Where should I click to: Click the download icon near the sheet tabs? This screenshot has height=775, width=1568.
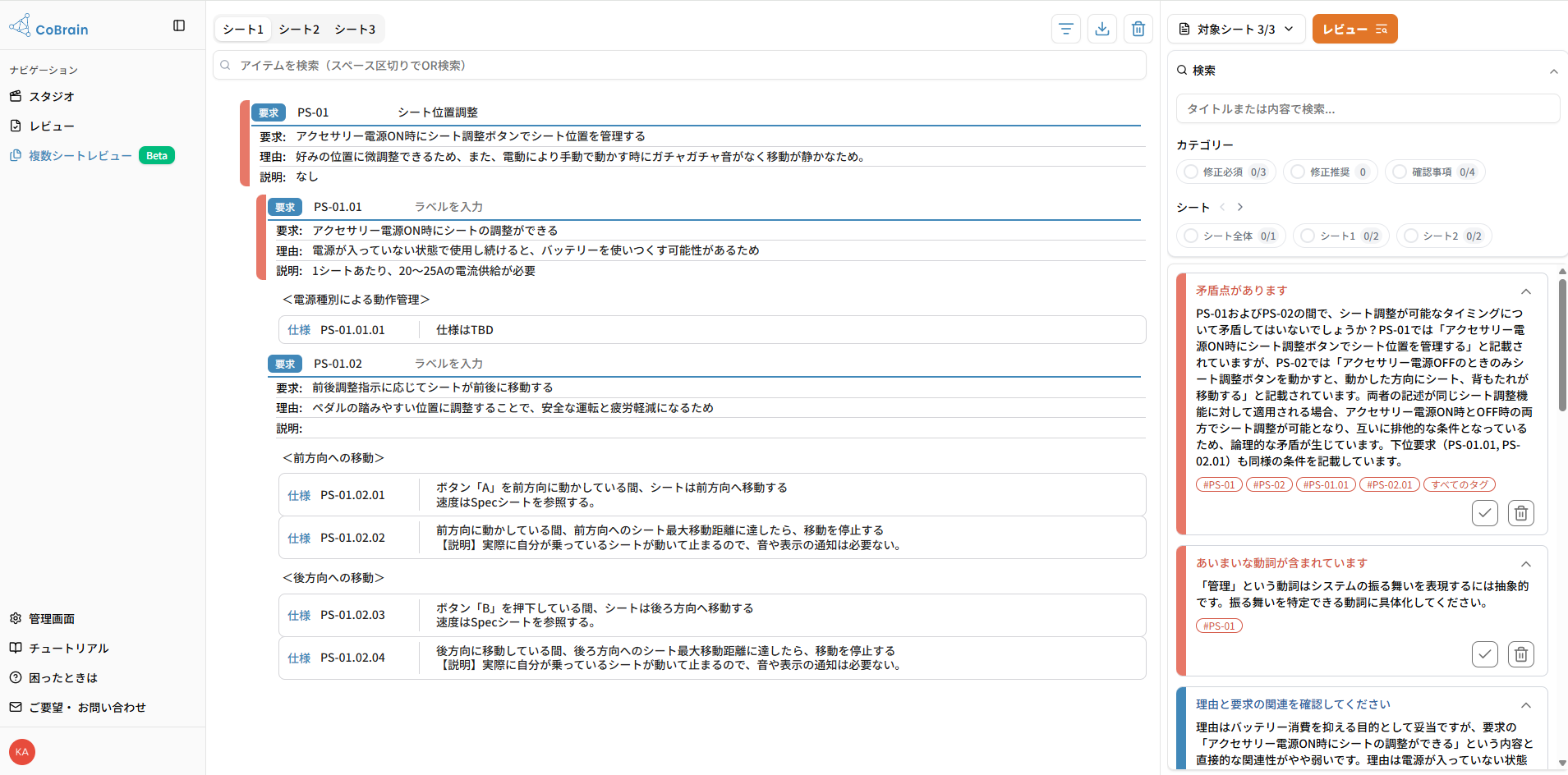[1101, 29]
